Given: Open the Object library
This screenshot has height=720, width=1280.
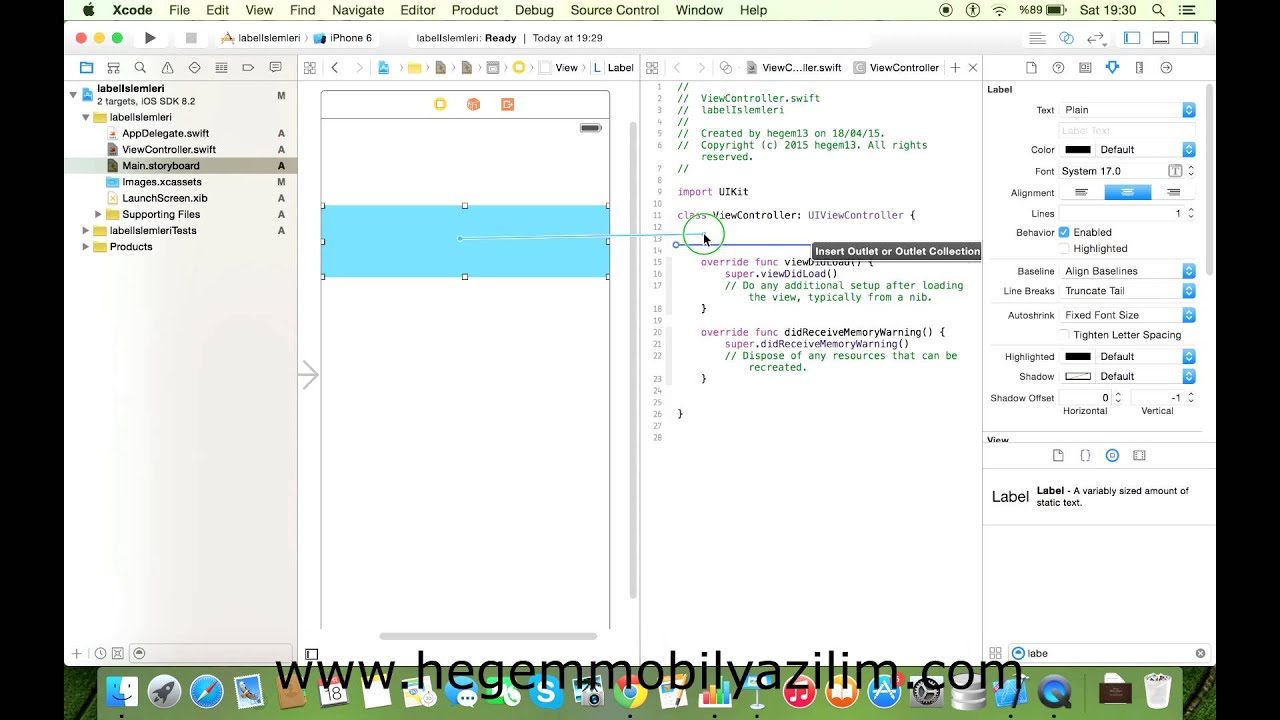Looking at the screenshot, I should pyautogui.click(x=1112, y=455).
